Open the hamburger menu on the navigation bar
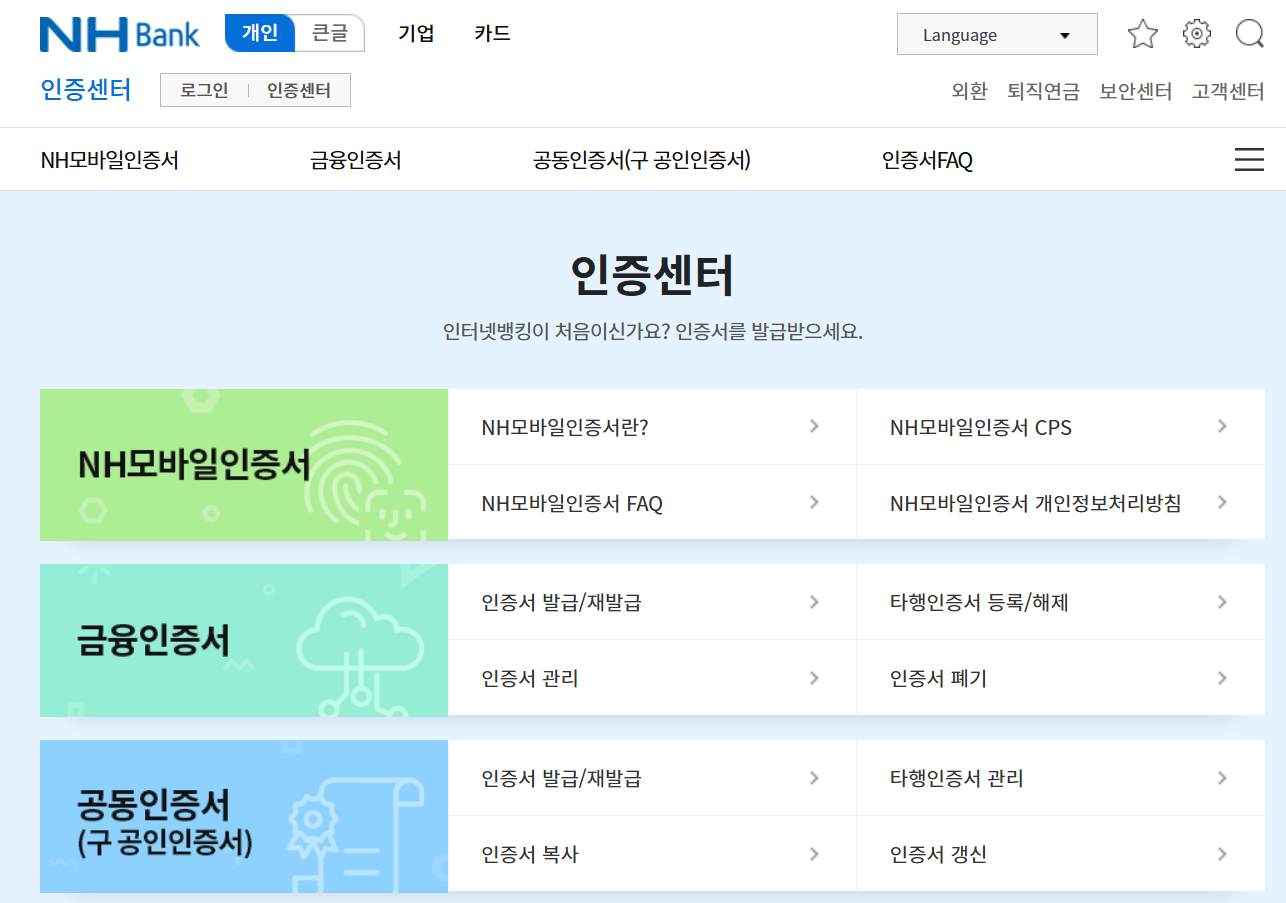 (1248, 159)
